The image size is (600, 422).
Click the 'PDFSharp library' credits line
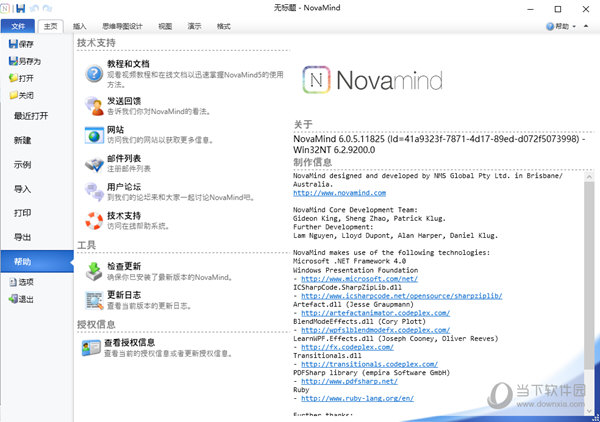371,373
